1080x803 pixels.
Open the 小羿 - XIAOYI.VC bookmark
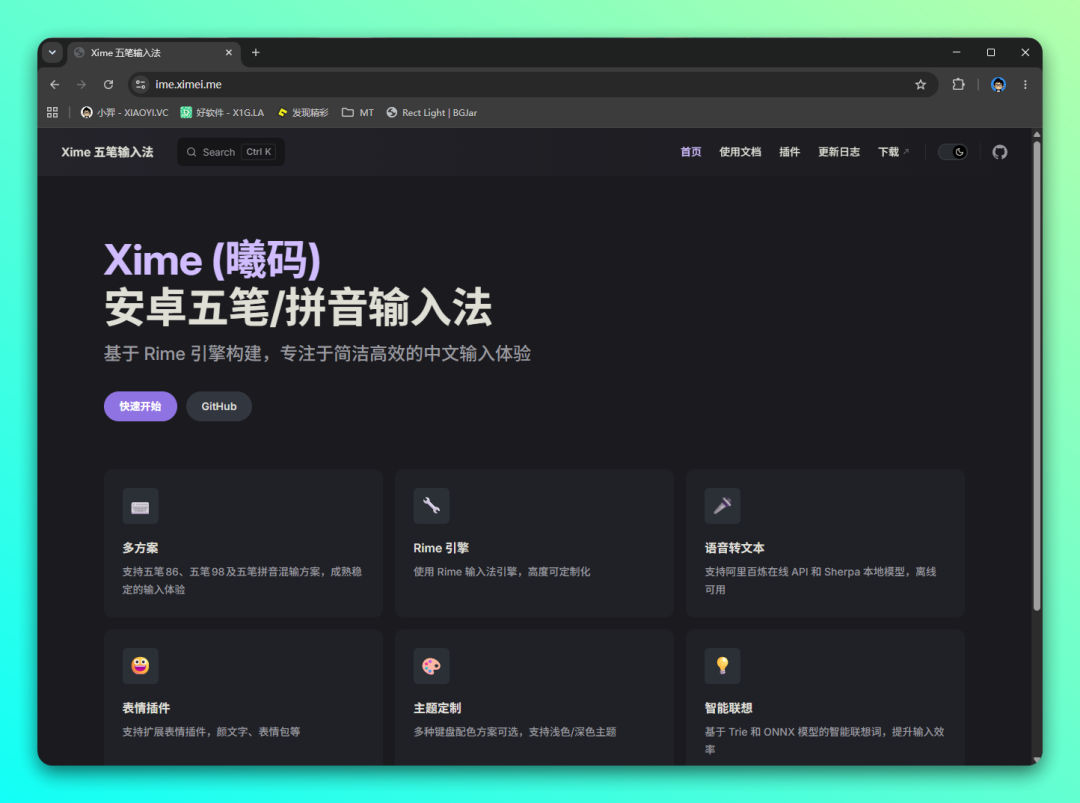point(125,112)
